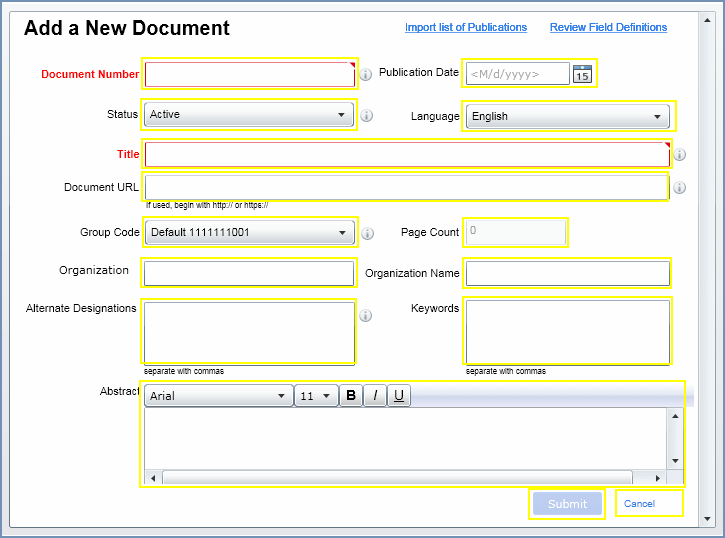725x538 pixels.
Task: Open the Status dropdown
Action: pos(249,115)
